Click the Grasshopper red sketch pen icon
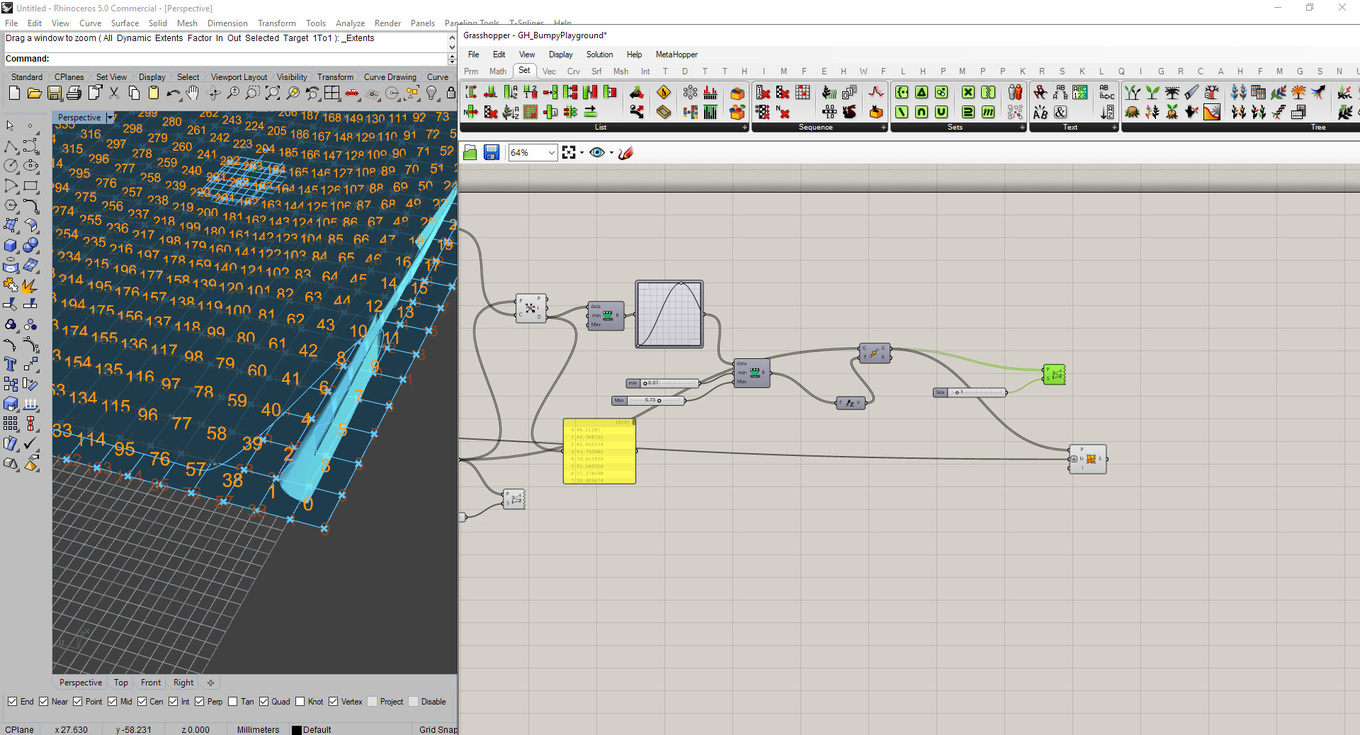Image resolution: width=1360 pixels, height=735 pixels. point(626,152)
